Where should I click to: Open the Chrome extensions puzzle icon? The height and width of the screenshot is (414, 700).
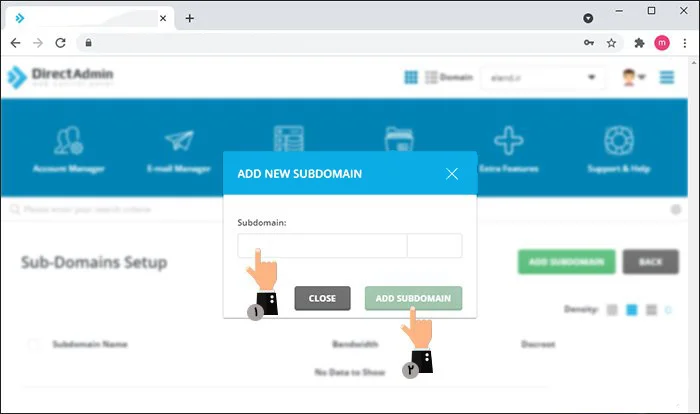click(x=639, y=43)
